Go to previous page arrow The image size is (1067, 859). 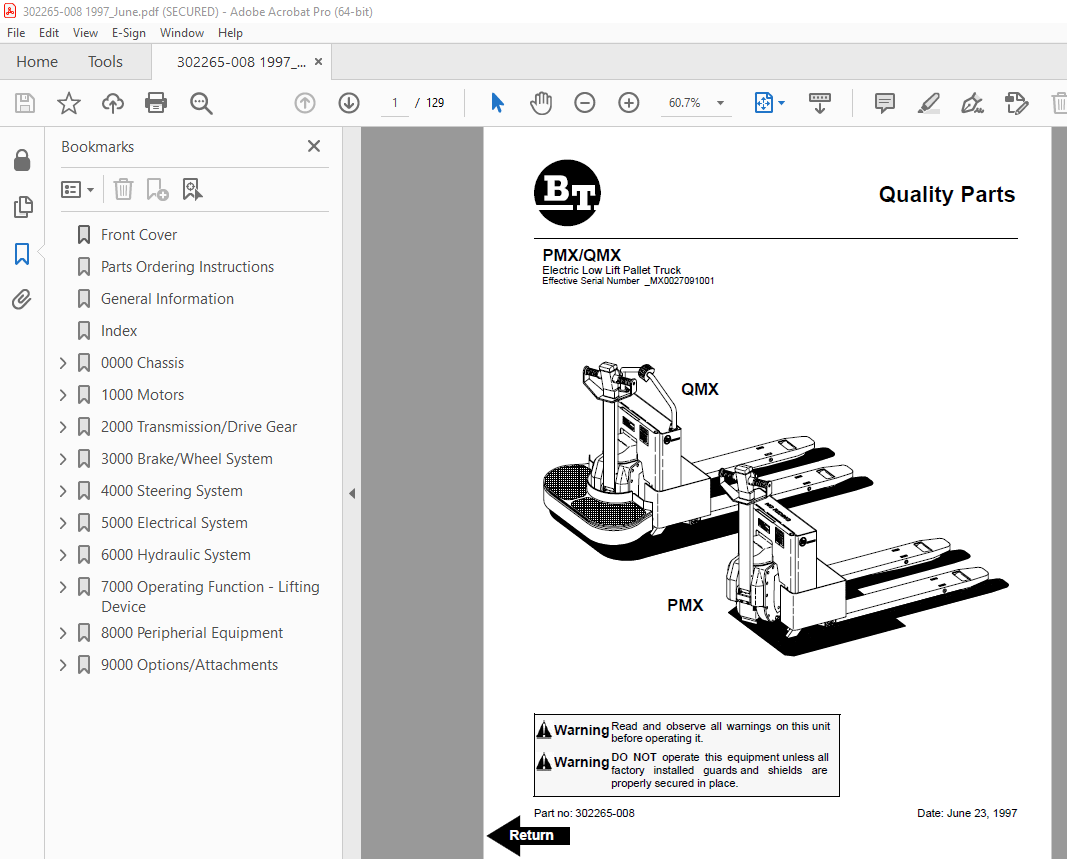coord(305,103)
